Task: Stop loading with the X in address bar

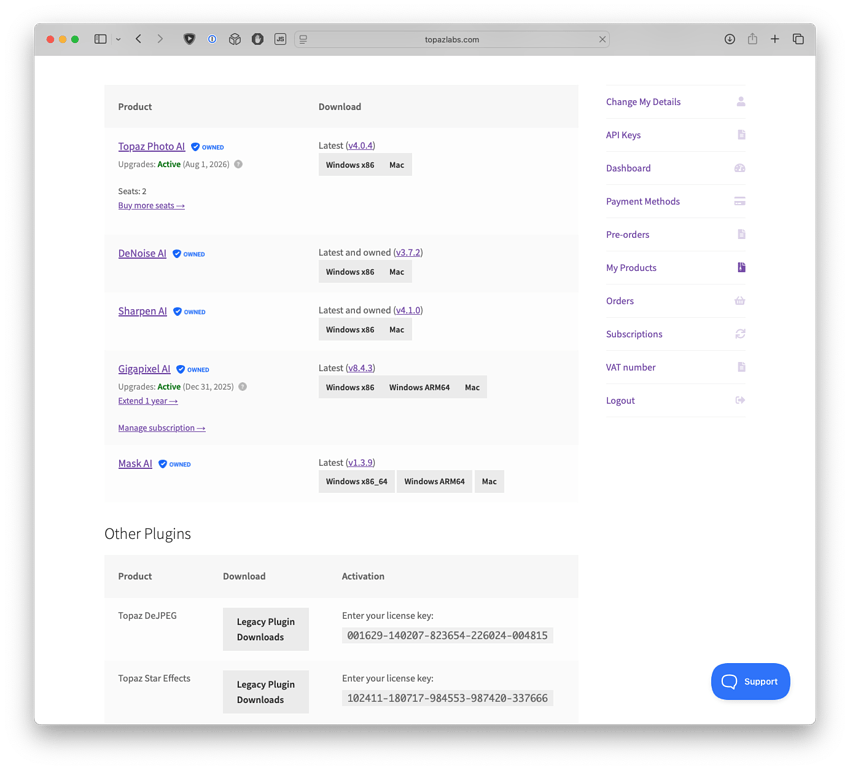Action: coord(602,39)
